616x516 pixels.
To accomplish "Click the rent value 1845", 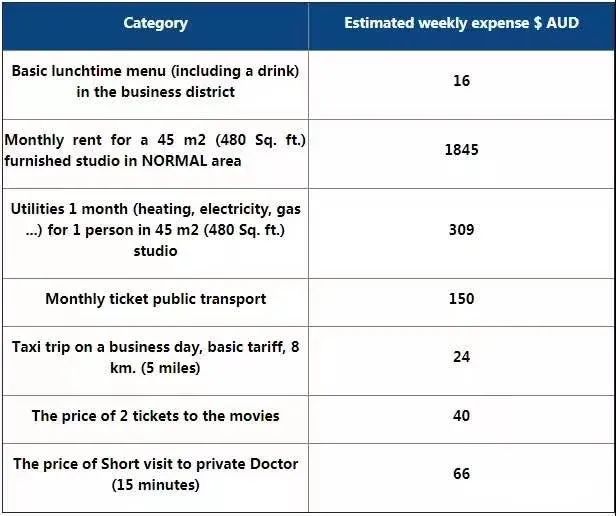I will (461, 150).
